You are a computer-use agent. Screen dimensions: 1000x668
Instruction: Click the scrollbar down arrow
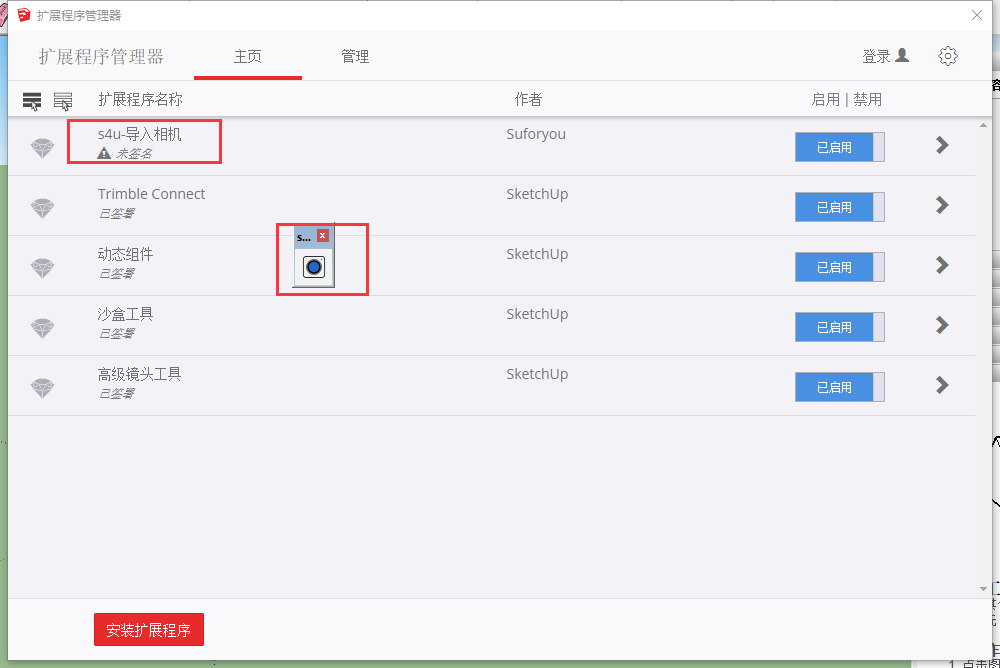click(983, 589)
